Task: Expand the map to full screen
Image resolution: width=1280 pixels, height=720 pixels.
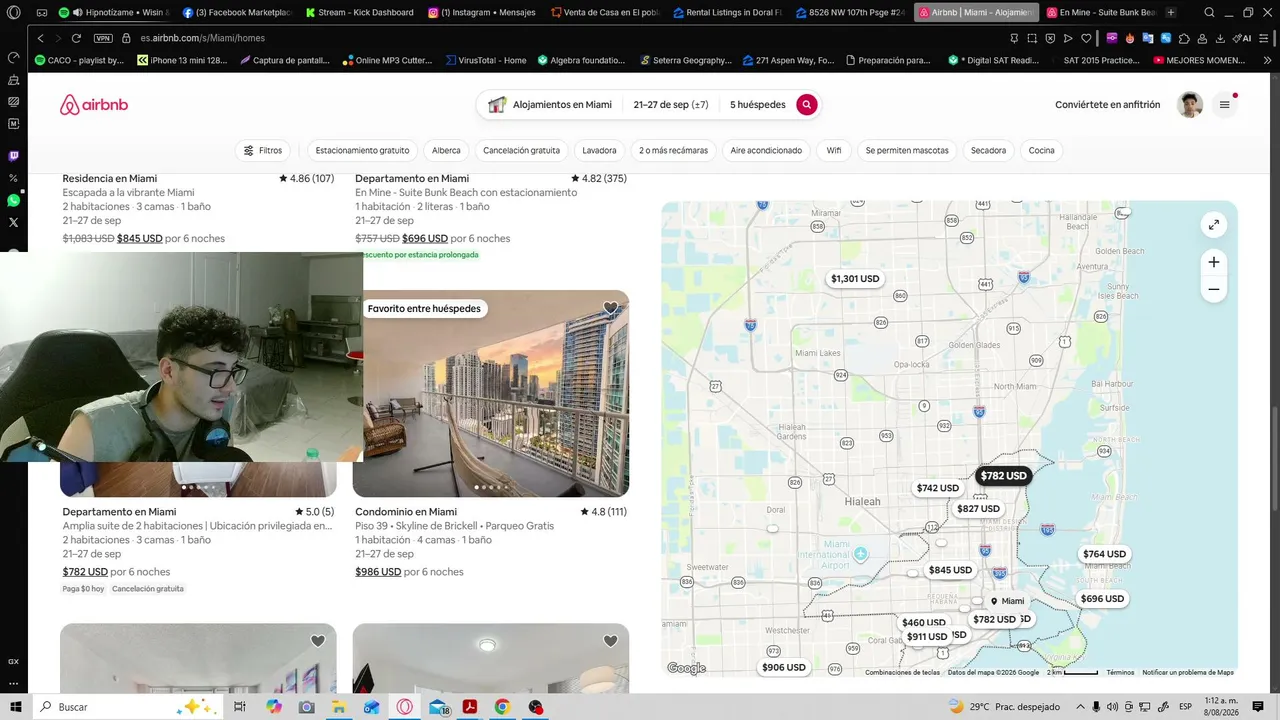Action: (1213, 225)
